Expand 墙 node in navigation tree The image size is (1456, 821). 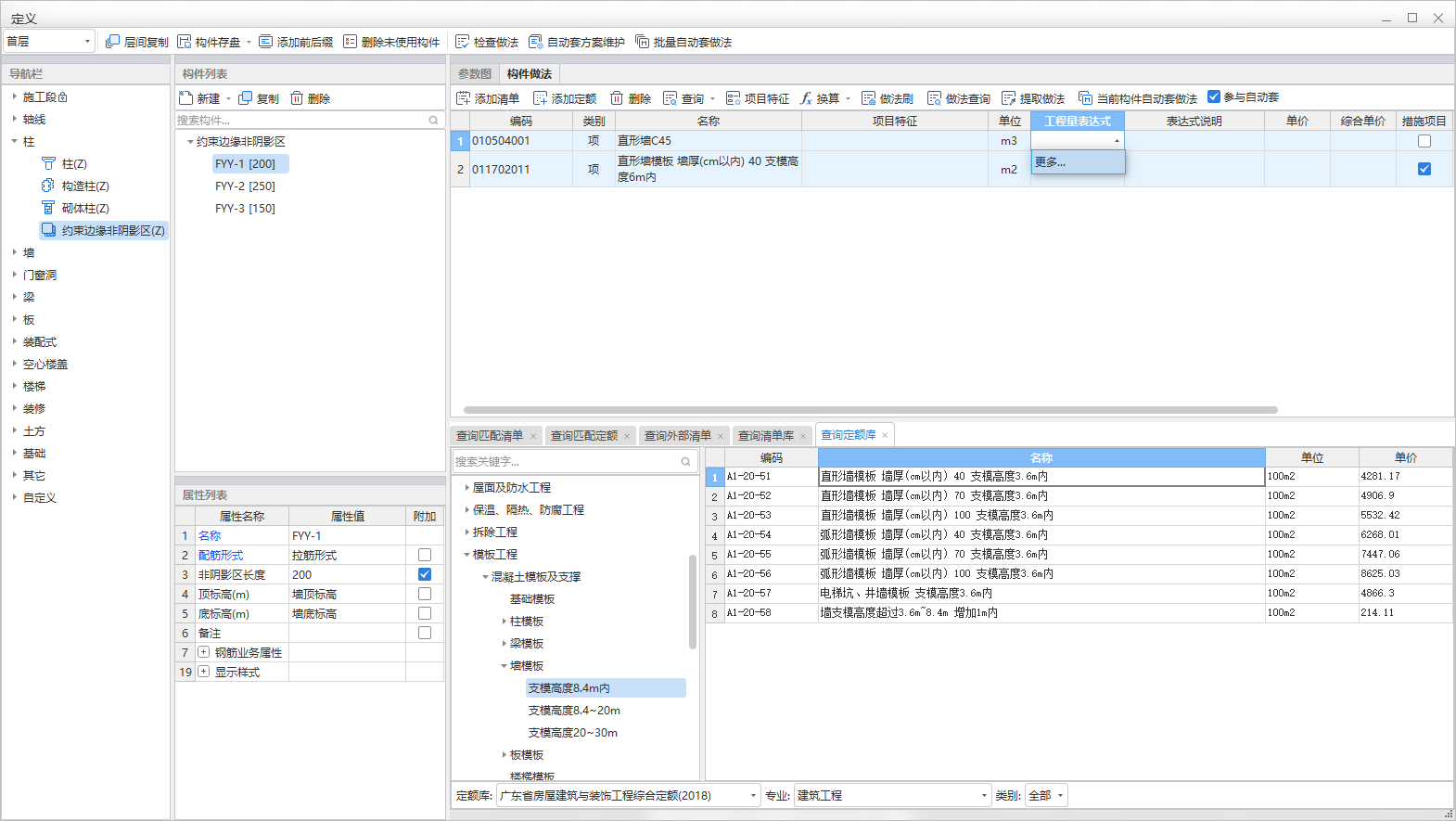(15, 252)
